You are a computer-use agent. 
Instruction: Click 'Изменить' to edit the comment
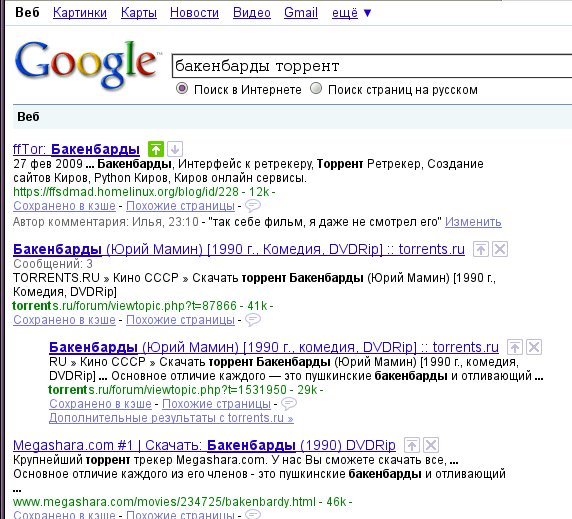[x=473, y=222]
